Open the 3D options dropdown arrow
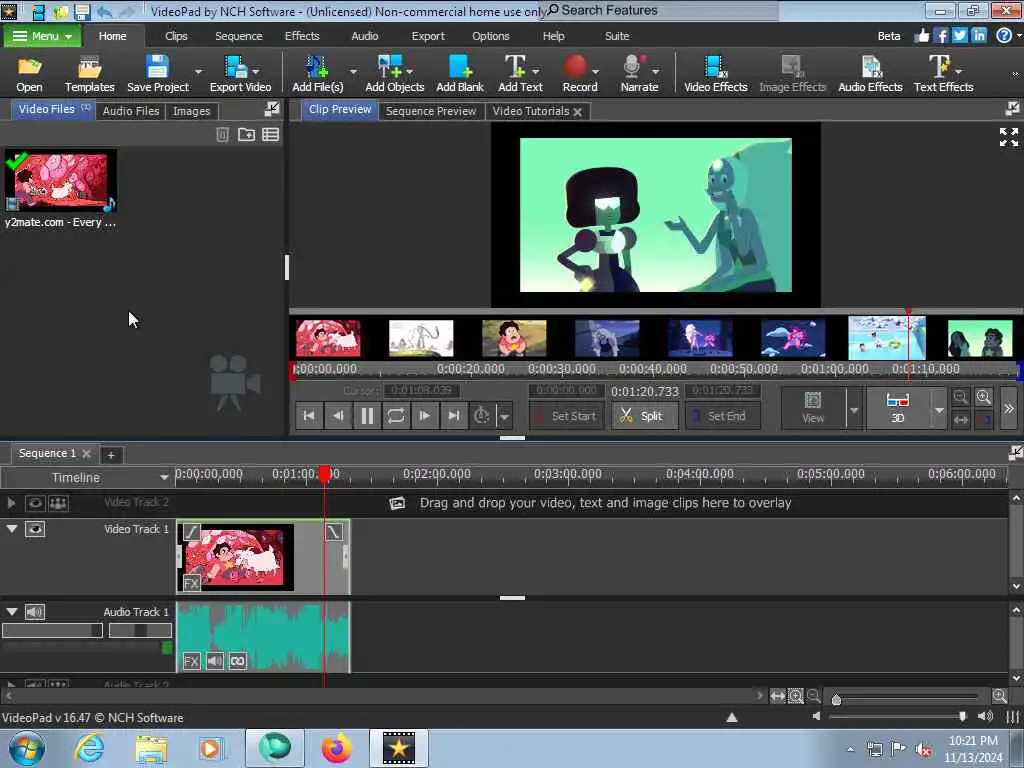Viewport: 1024px width, 768px height. coord(938,409)
